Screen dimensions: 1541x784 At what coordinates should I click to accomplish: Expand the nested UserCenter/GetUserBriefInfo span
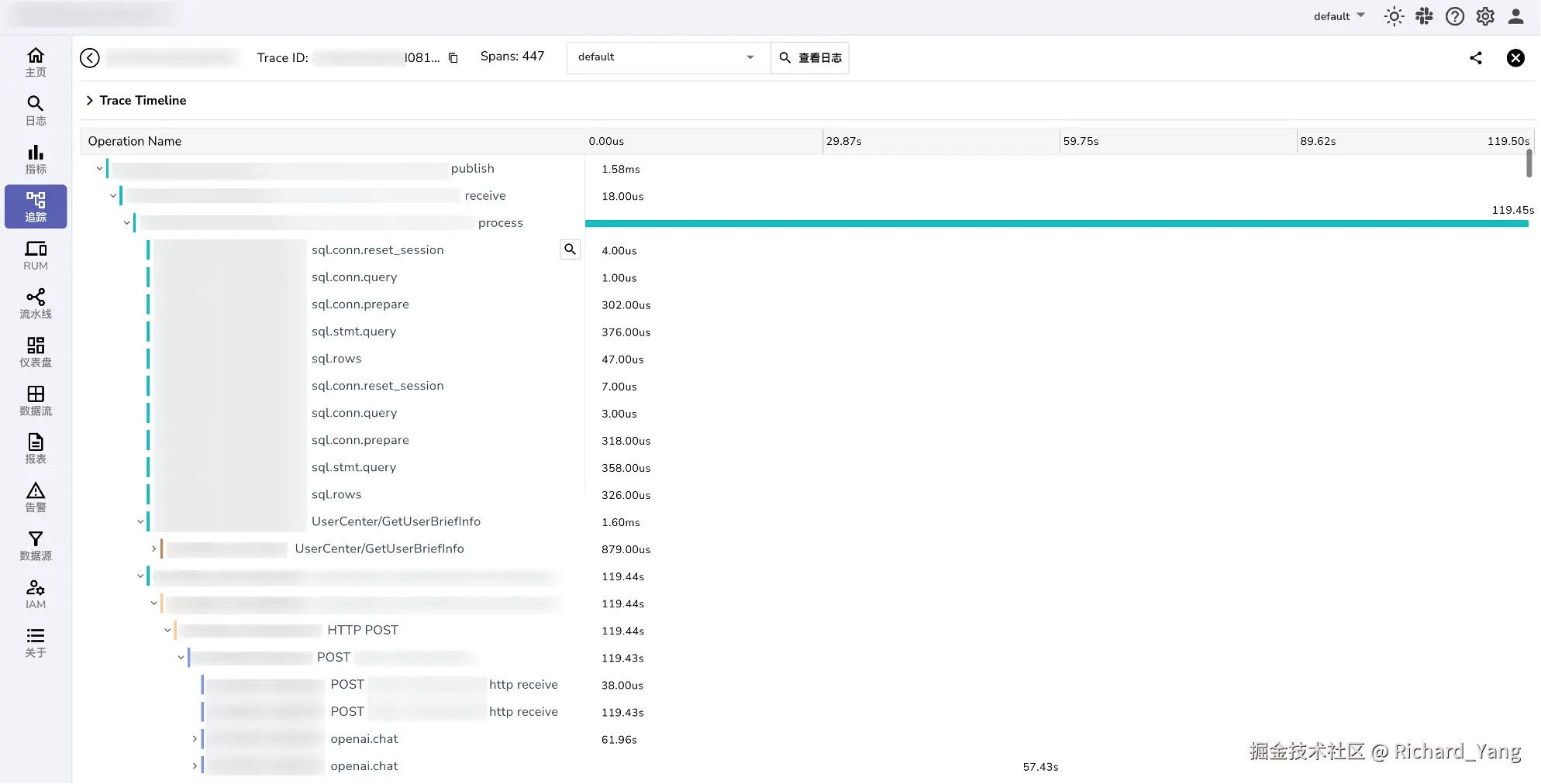point(153,548)
